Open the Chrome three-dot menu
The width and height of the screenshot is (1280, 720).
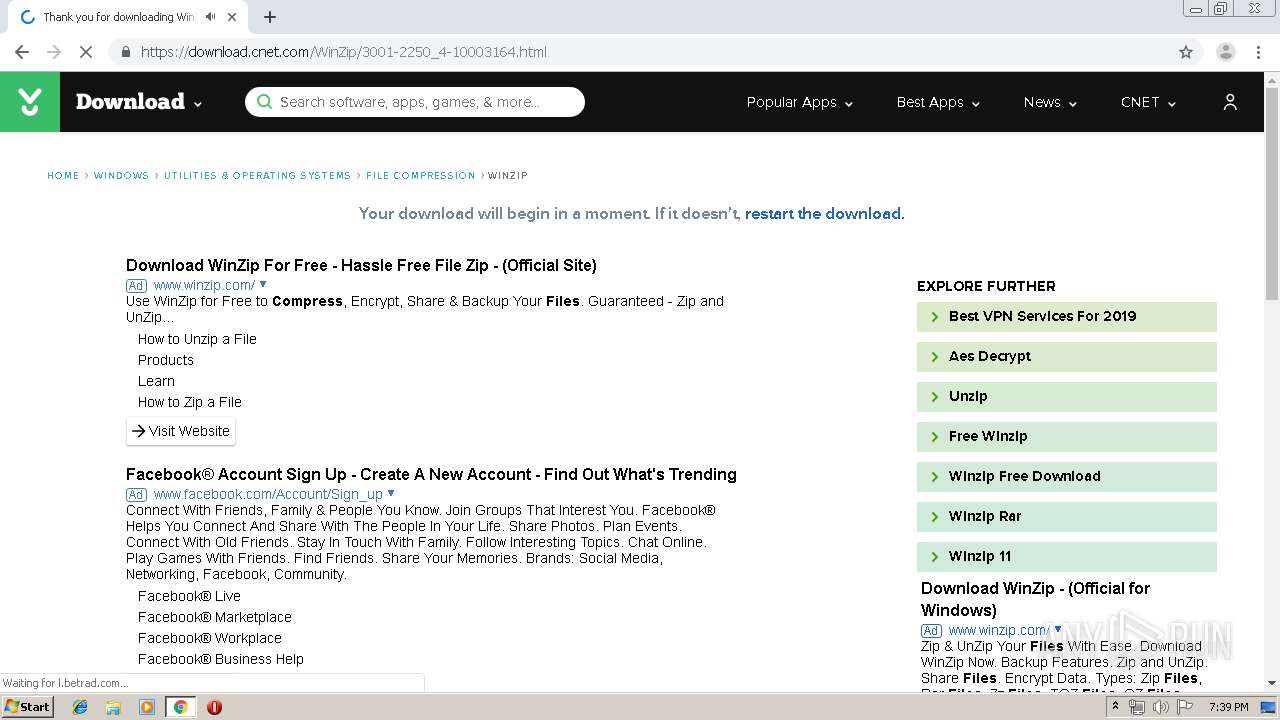(x=1257, y=52)
